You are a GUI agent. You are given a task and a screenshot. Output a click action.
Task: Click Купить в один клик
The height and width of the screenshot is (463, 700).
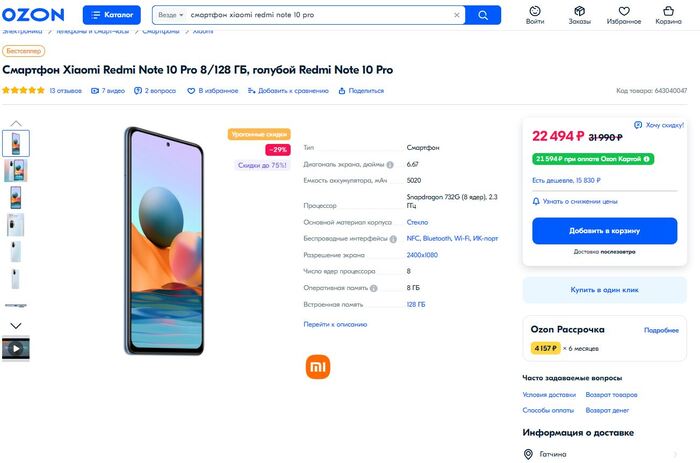pyautogui.click(x=604, y=290)
